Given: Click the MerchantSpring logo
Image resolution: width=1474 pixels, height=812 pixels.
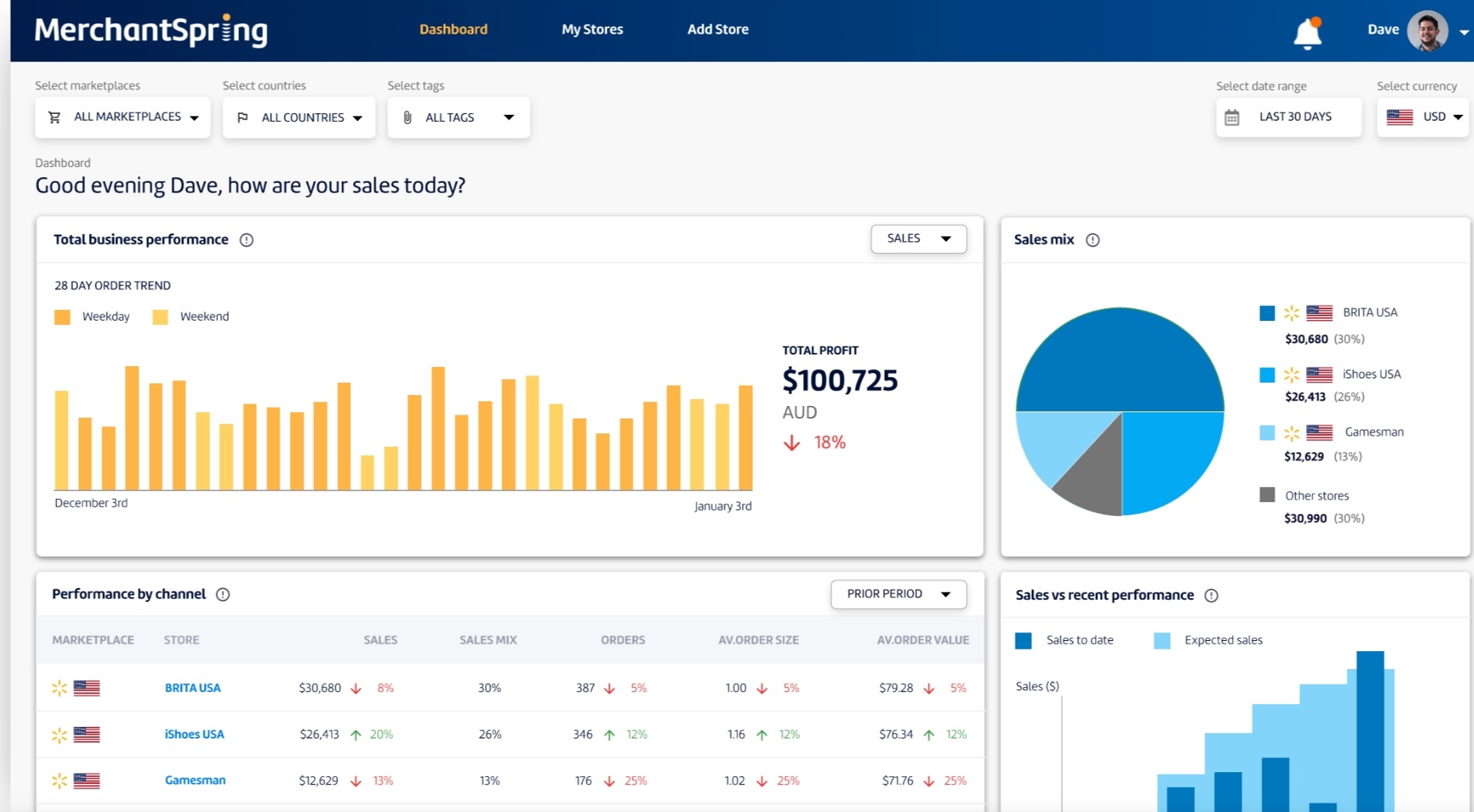Looking at the screenshot, I should [x=151, y=30].
